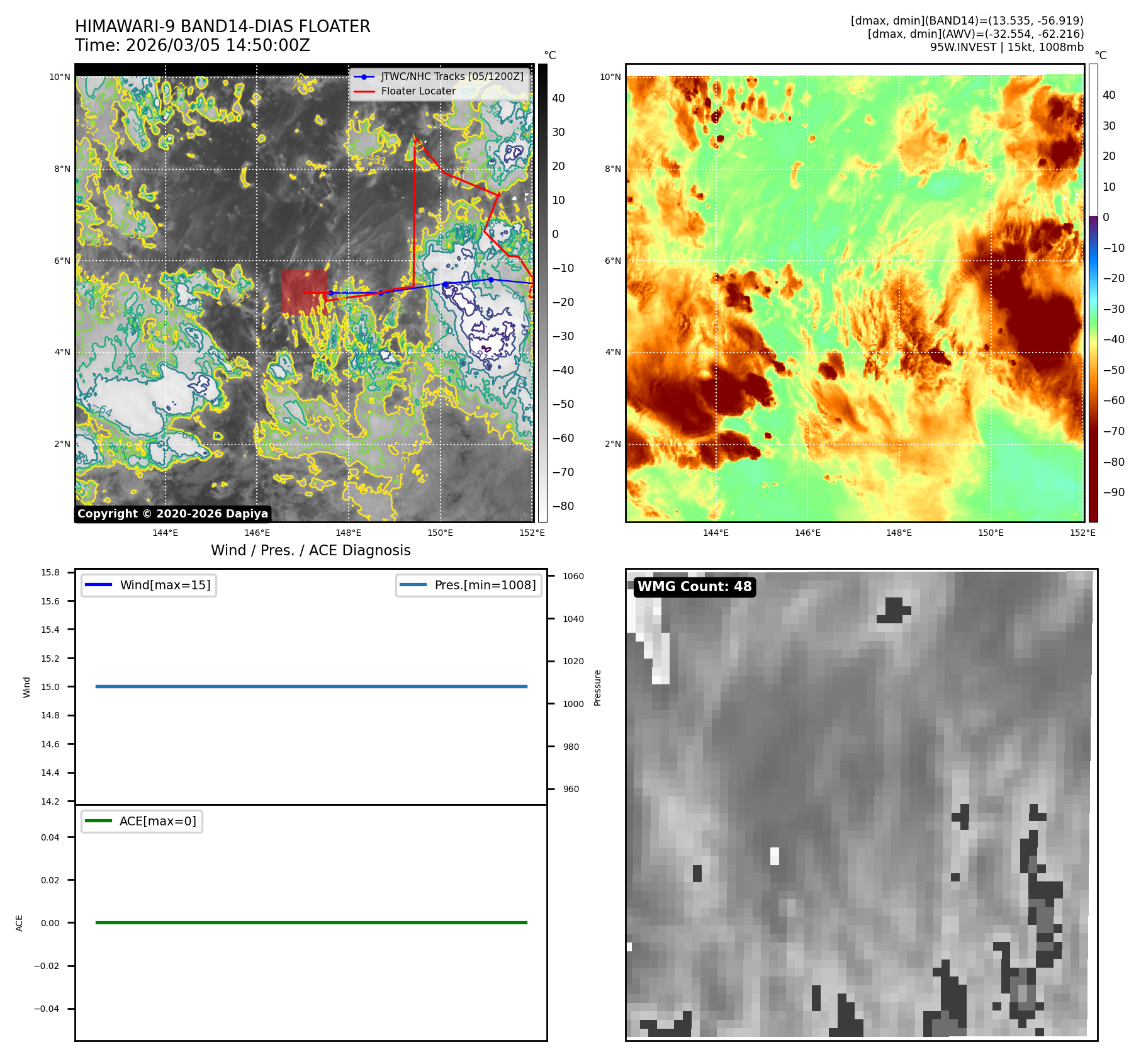The image size is (1141, 1064).
Task: Click the WMG Count: 48 badge
Action: 694,587
